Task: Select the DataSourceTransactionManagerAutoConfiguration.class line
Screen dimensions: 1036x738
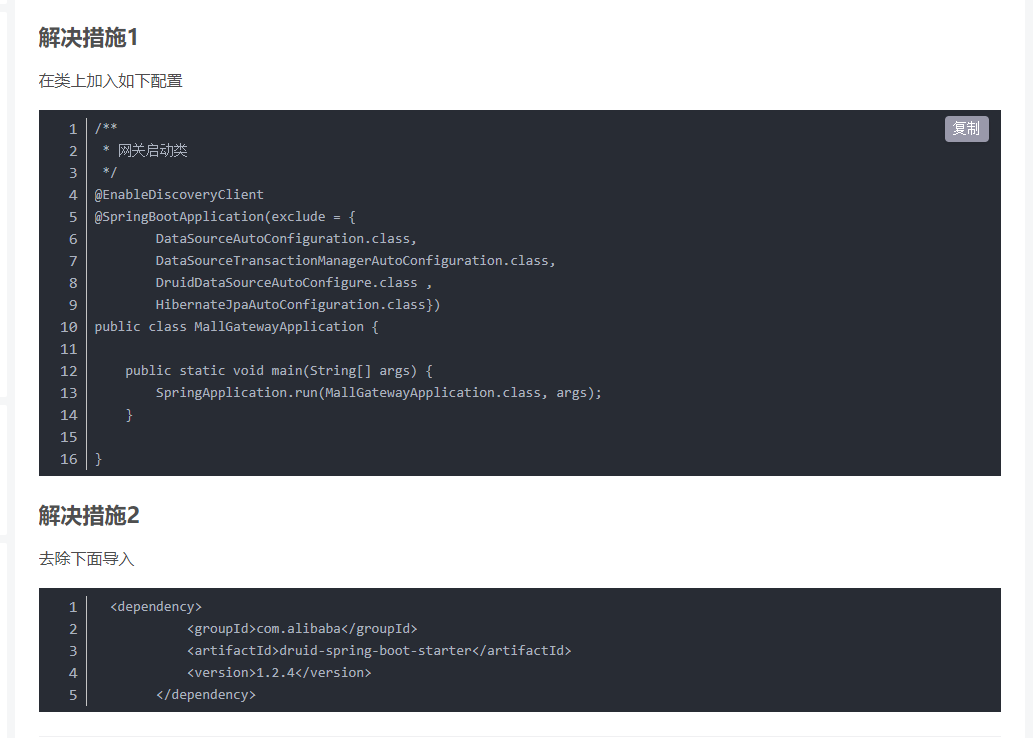Action: point(355,261)
